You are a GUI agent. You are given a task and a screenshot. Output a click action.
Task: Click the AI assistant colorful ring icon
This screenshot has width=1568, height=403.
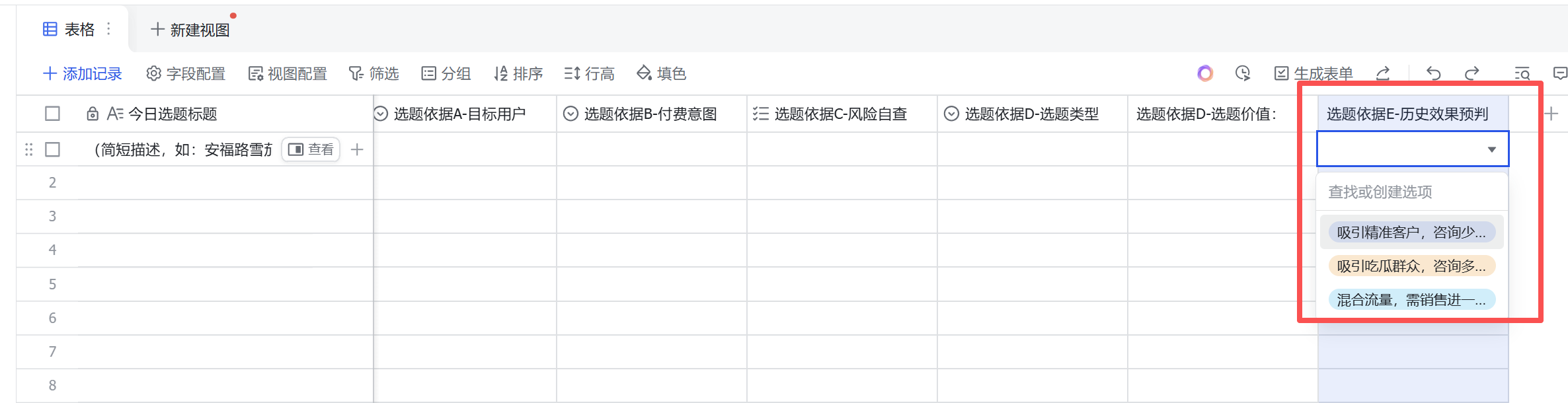tap(1205, 73)
